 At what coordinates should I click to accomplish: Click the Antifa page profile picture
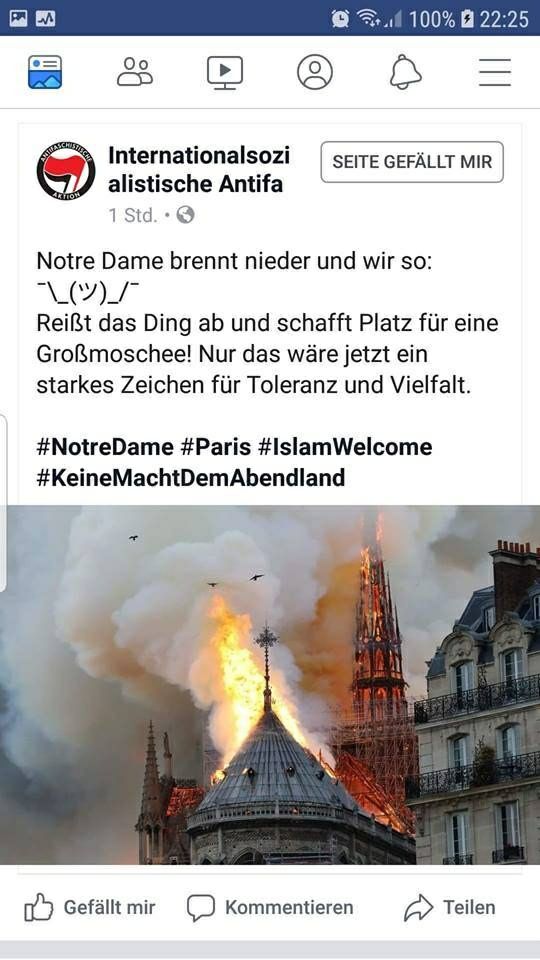click(x=66, y=171)
